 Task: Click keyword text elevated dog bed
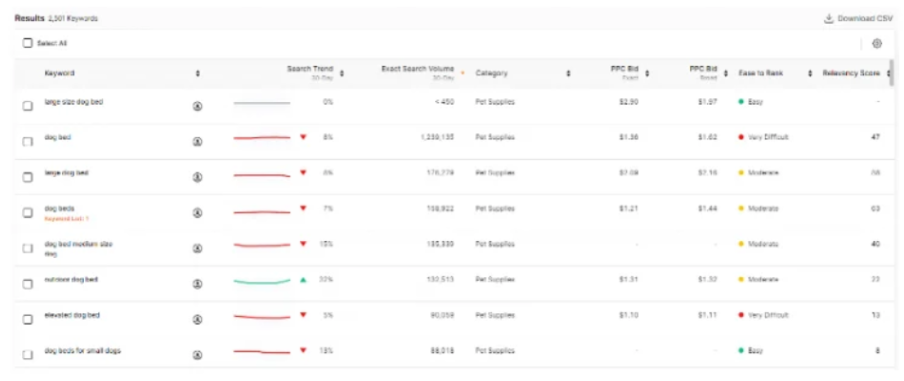coord(71,315)
